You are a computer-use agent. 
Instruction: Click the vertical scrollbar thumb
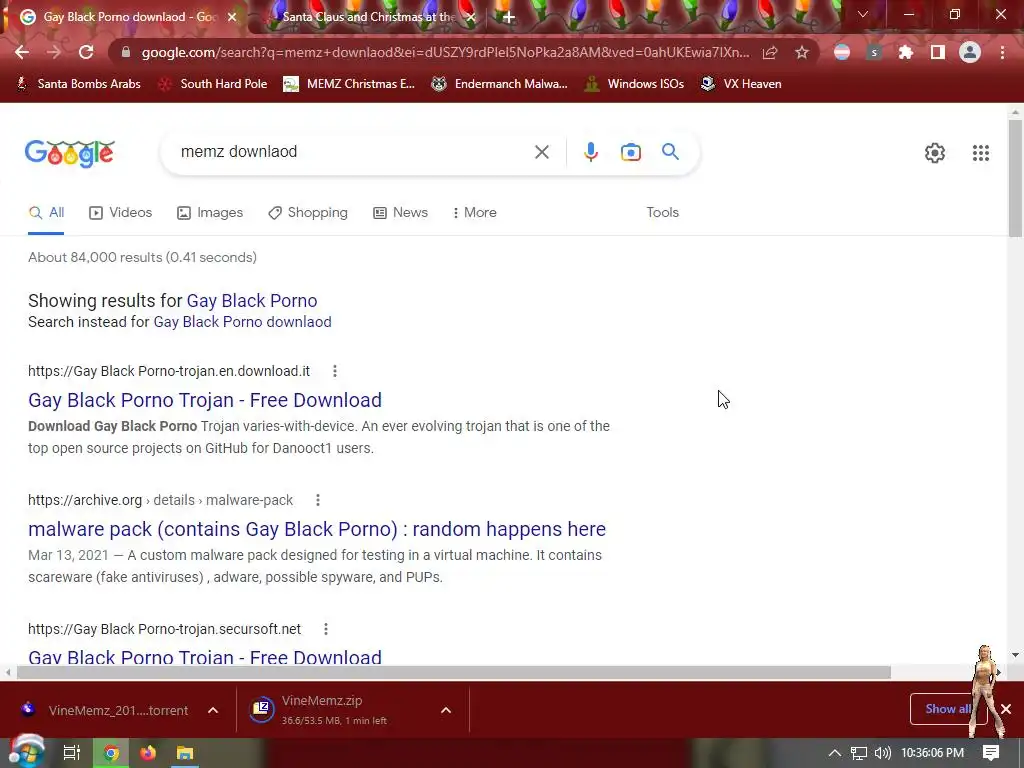(1015, 178)
